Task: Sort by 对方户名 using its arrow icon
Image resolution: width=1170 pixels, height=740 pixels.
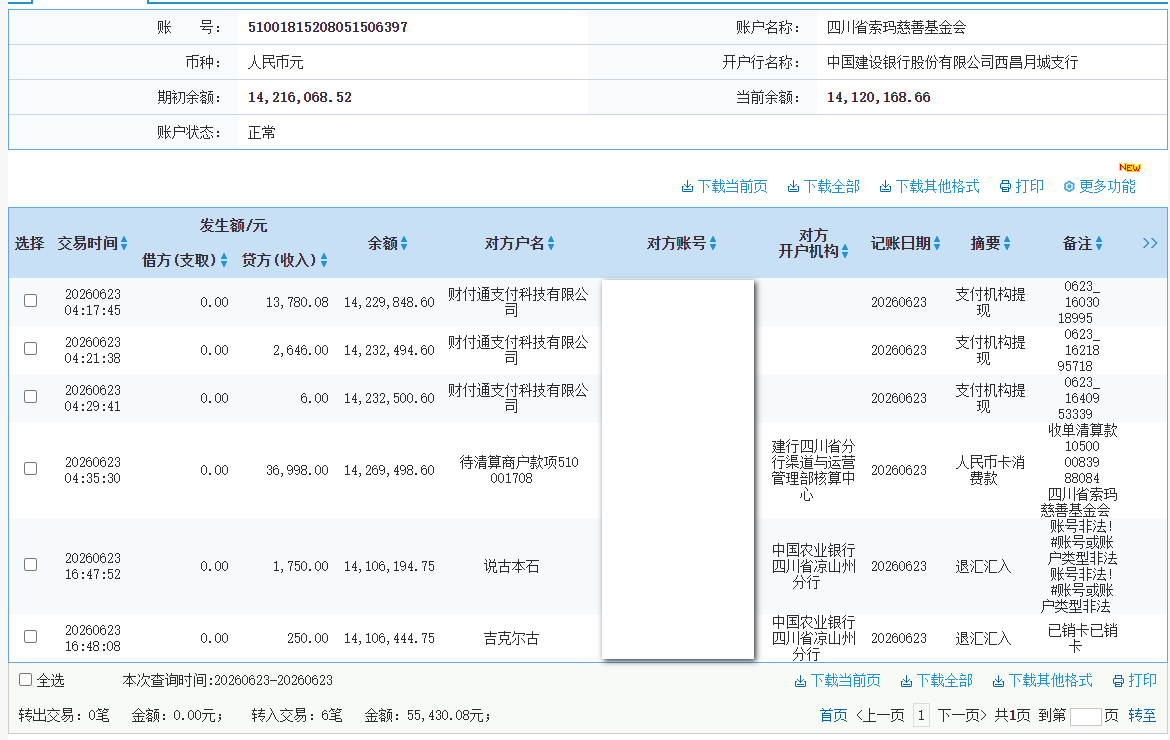Action: 551,243
